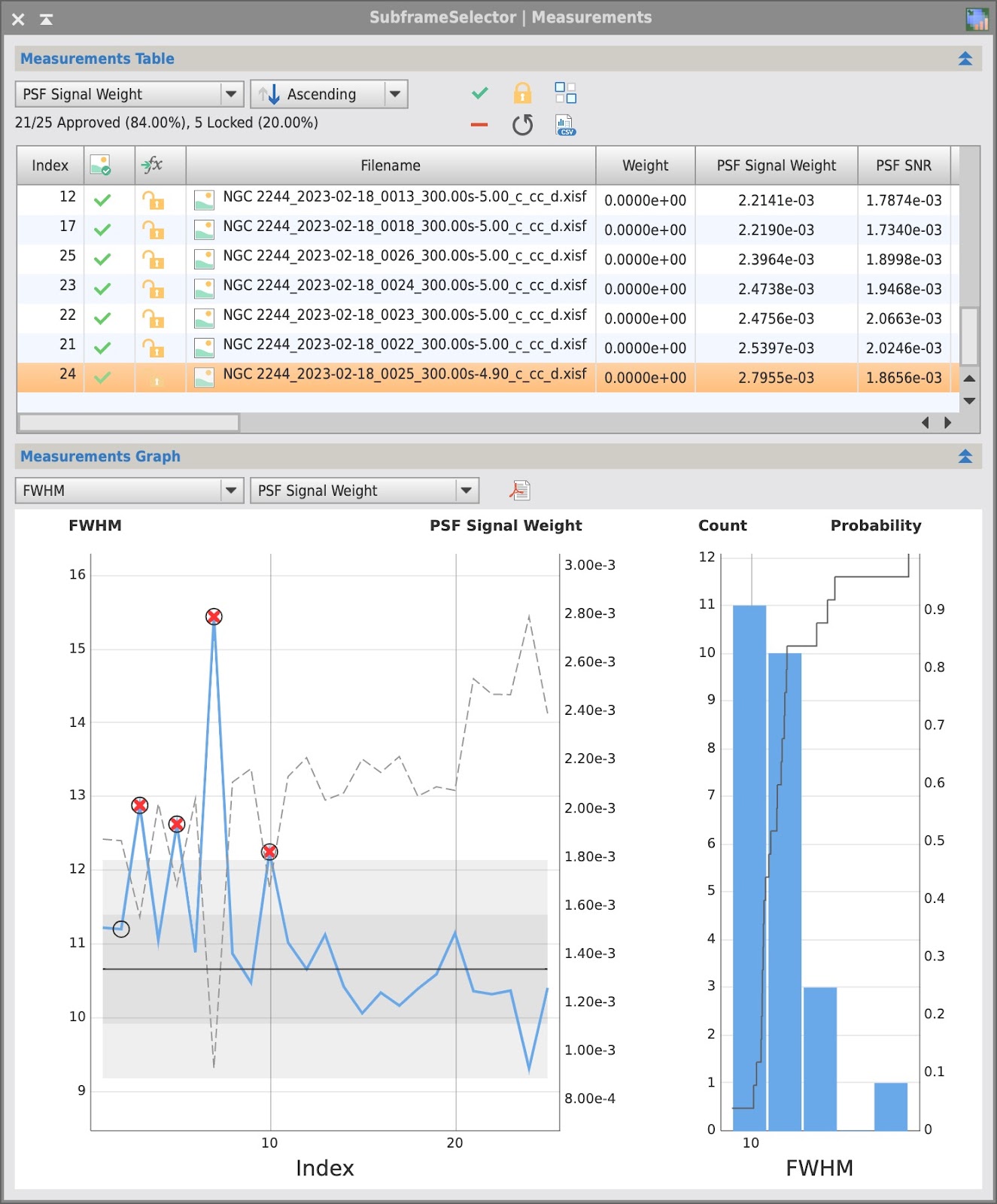Viewport: 997px width, 1204px height.
Task: Click the red minus reject icon
Action: click(479, 125)
